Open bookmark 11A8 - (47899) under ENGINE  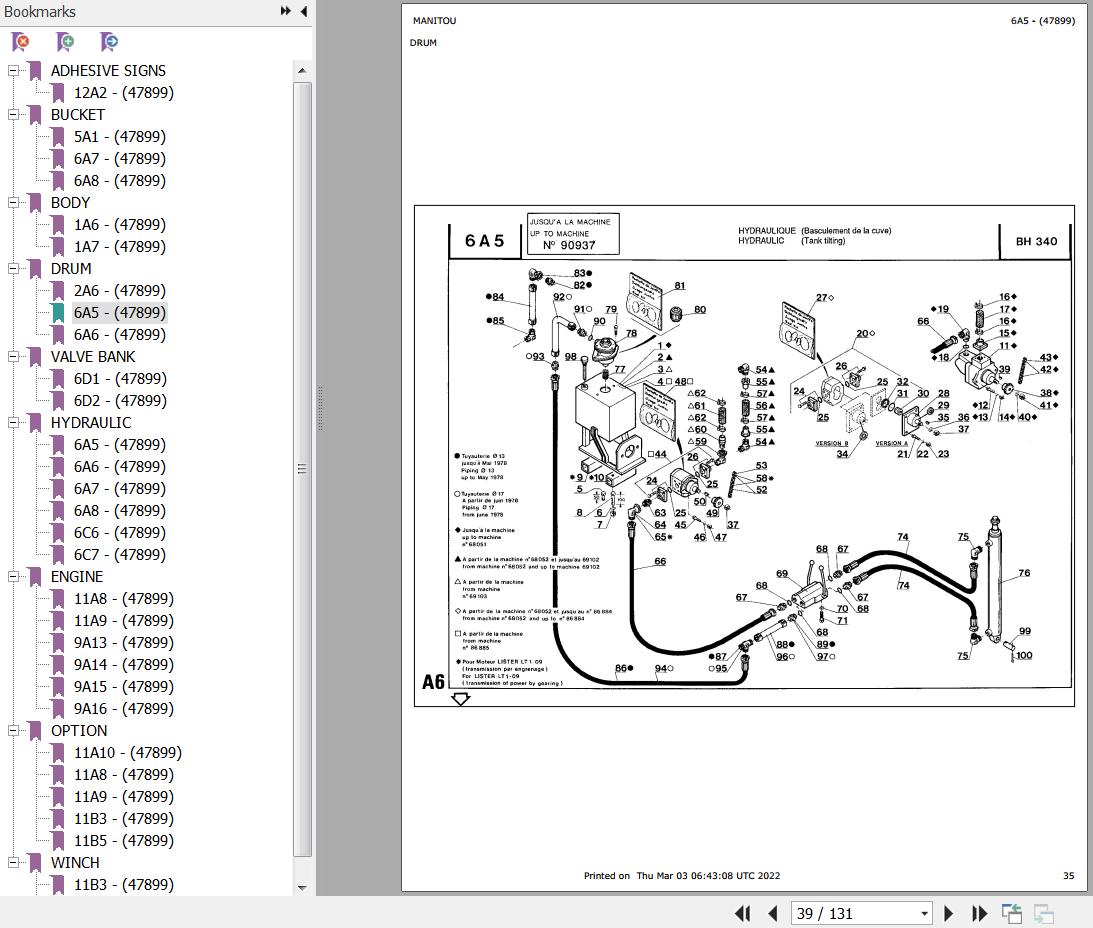point(123,599)
